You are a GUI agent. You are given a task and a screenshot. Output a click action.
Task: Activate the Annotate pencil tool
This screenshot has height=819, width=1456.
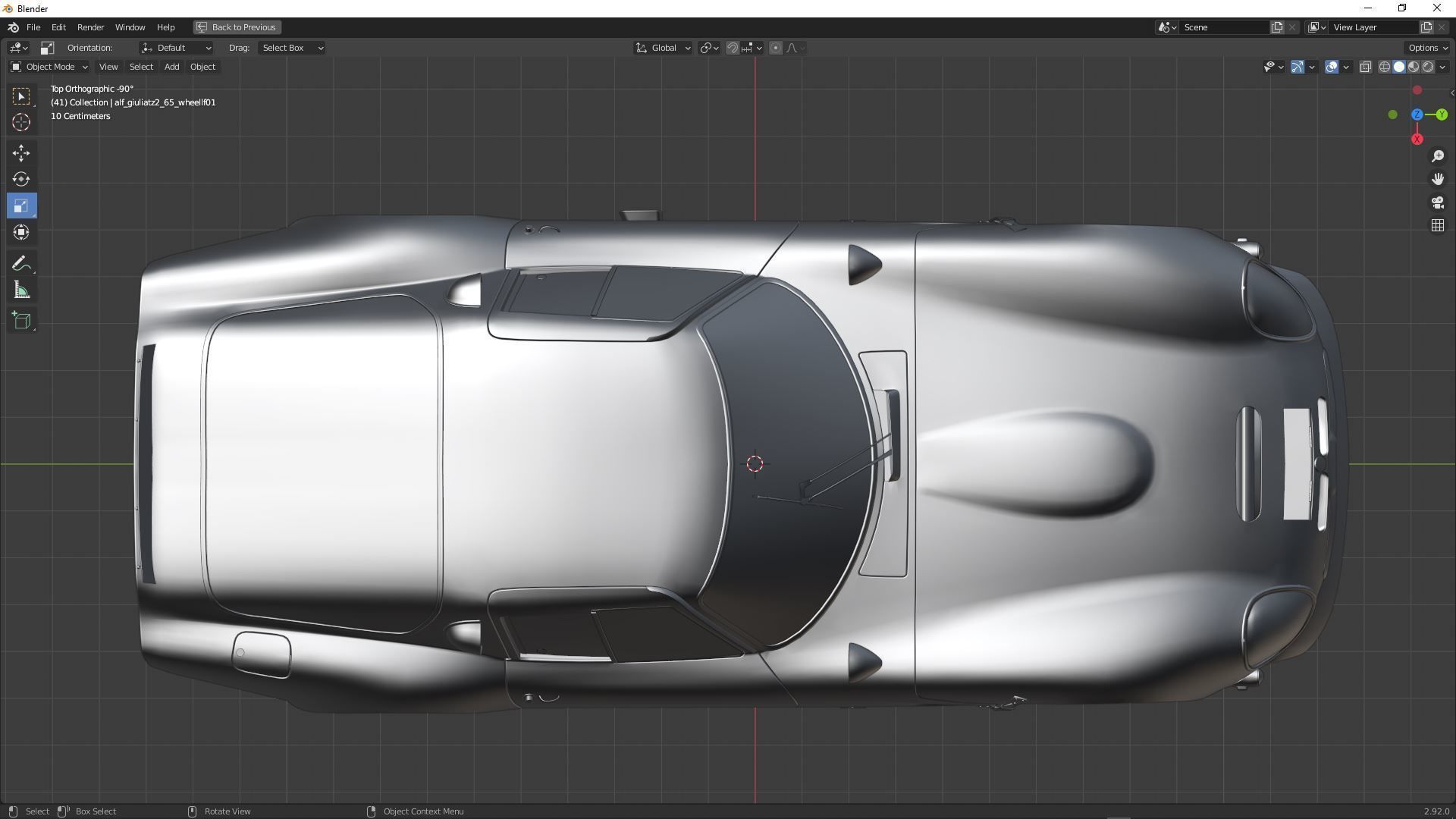click(21, 264)
